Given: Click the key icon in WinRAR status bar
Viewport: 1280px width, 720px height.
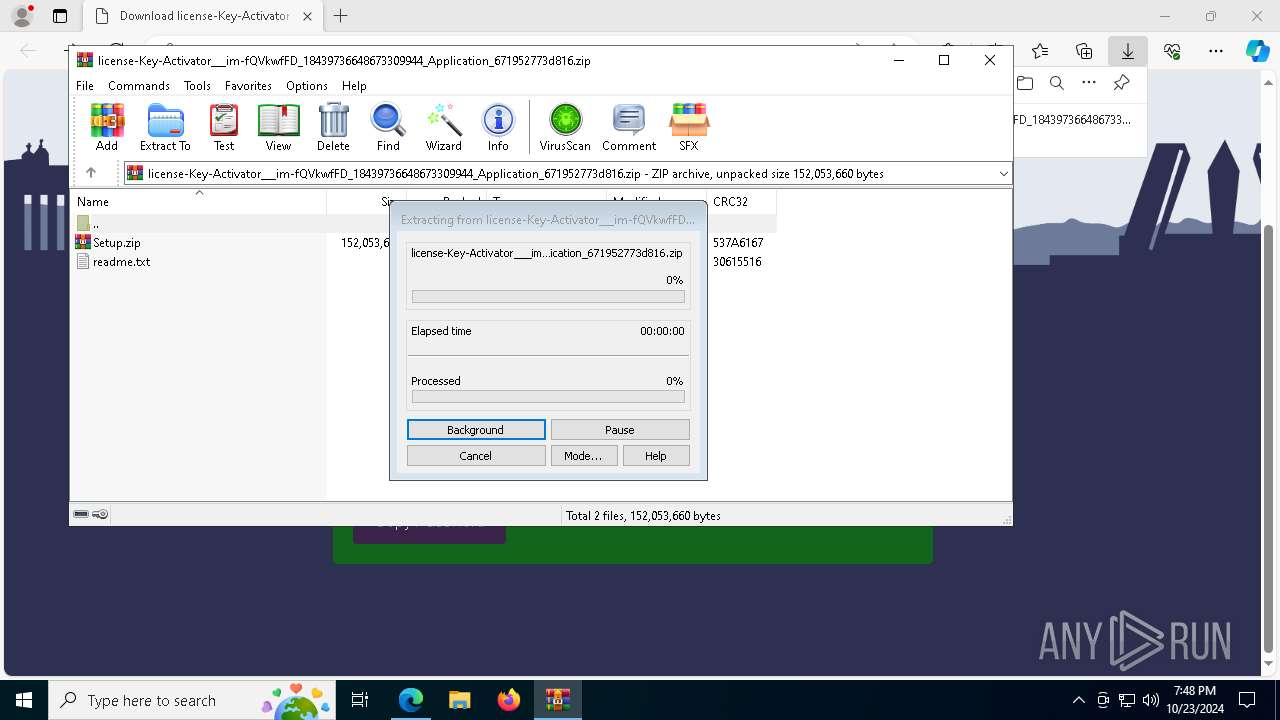Looking at the screenshot, I should 100,515.
